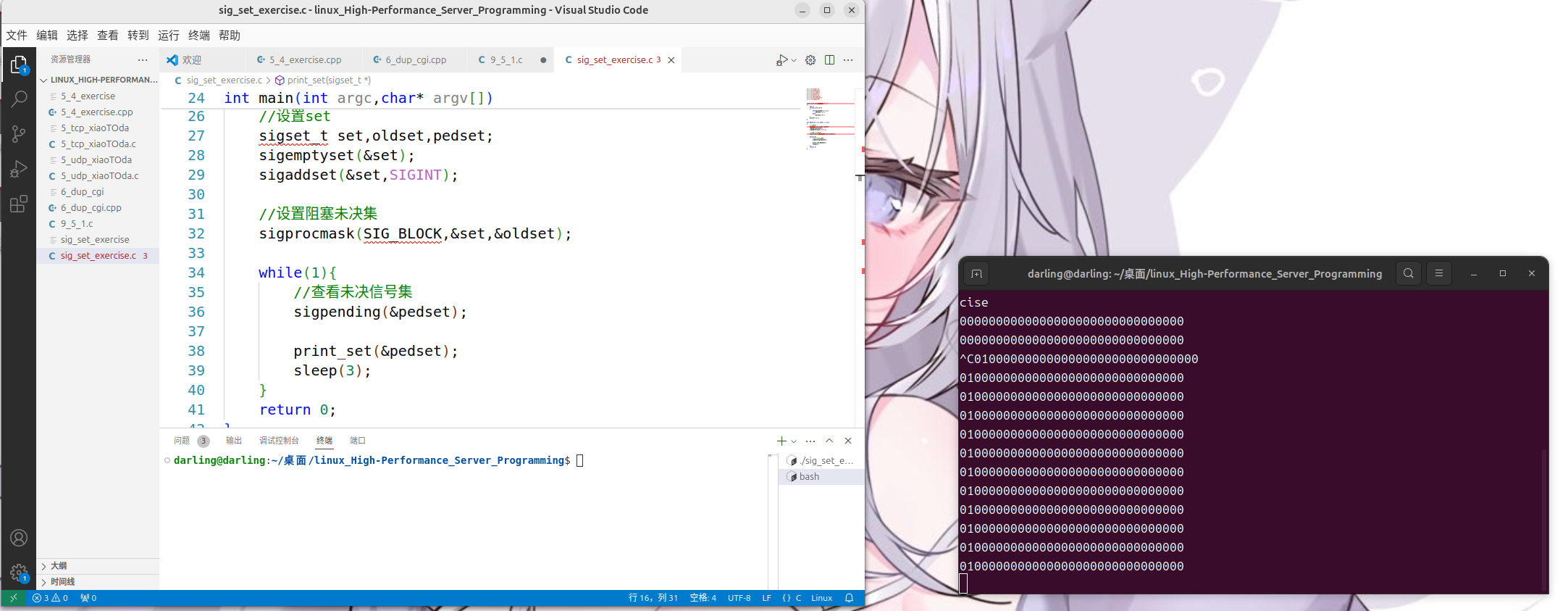The image size is (1568, 611).
Task: Click the ports forwarded status item
Action: (x=88, y=598)
